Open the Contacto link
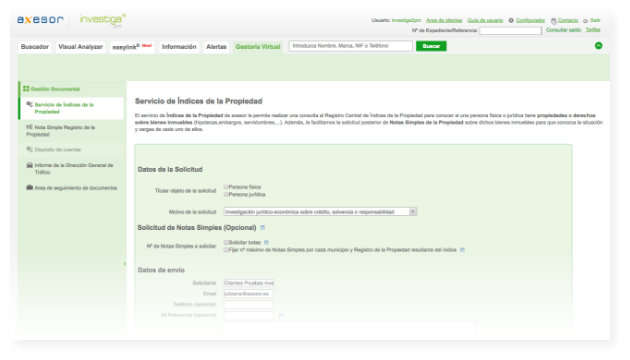The width and height of the screenshot is (630, 360). (x=568, y=20)
